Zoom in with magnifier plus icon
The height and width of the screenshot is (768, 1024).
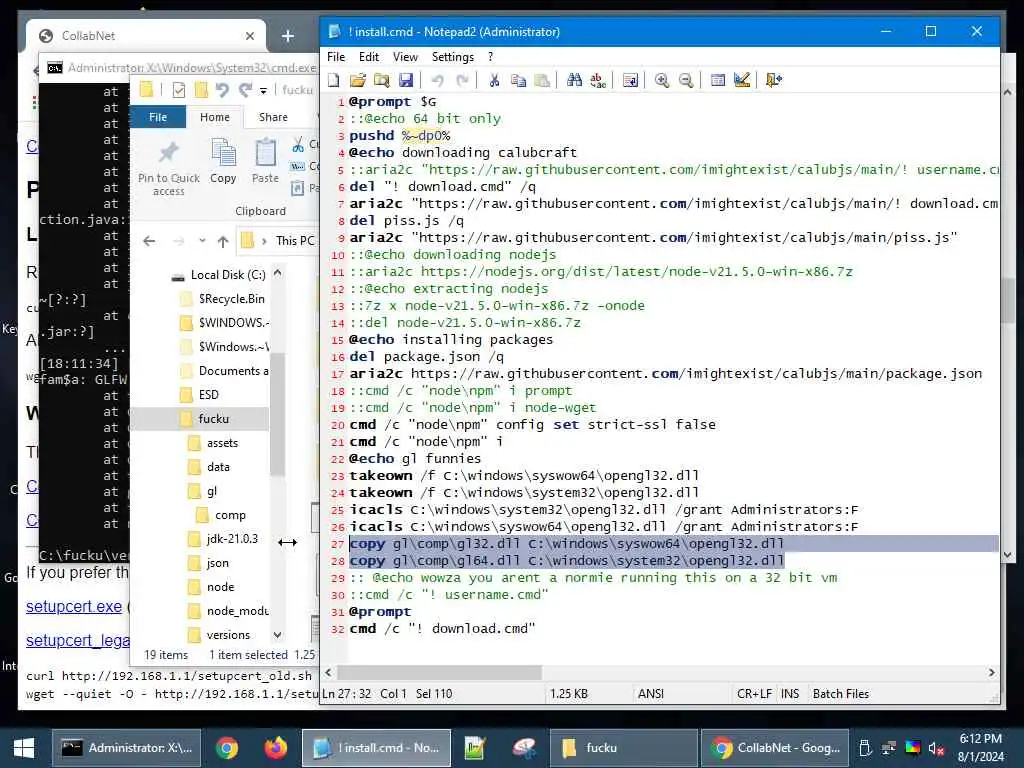click(x=662, y=80)
